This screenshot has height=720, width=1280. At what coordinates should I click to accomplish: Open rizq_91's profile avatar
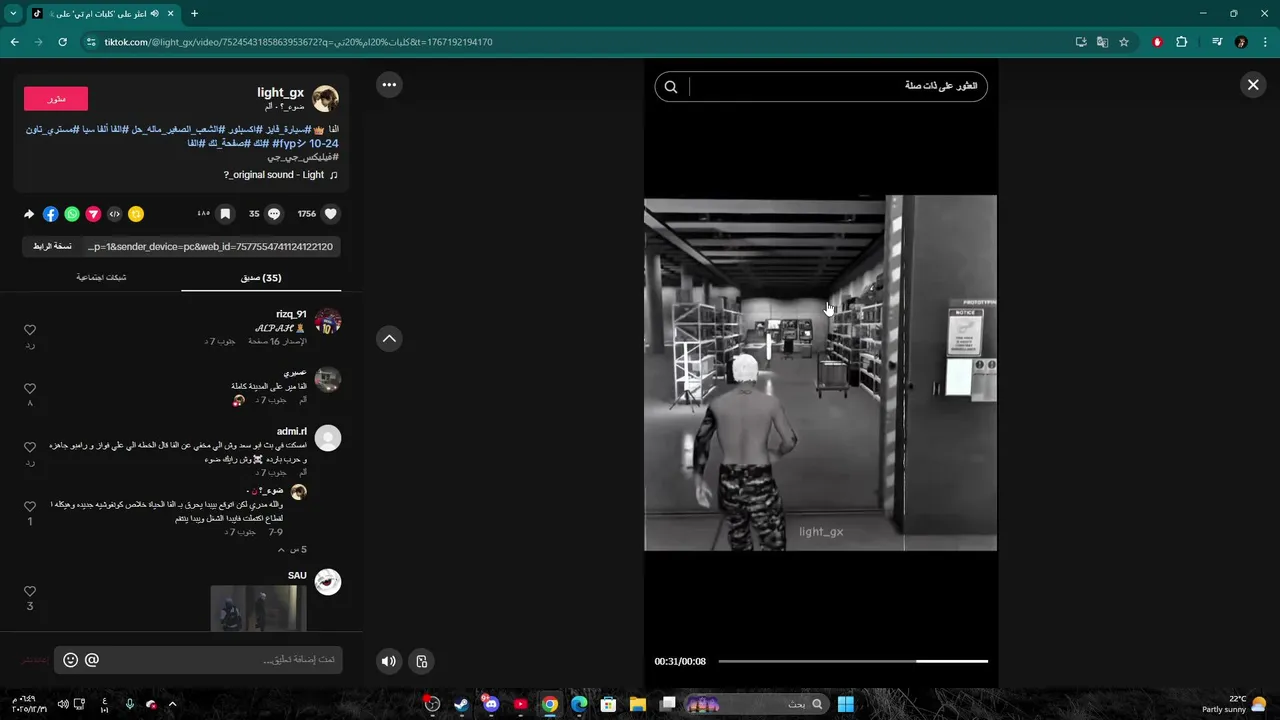click(x=328, y=321)
